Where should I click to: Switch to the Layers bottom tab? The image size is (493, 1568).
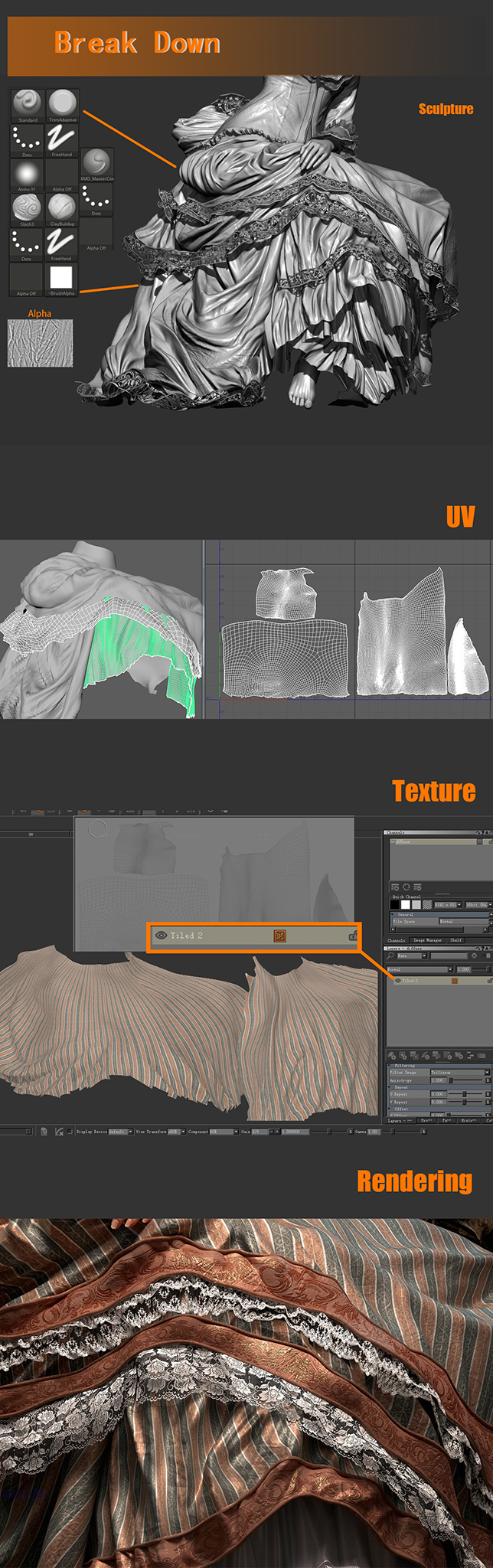pyautogui.click(x=400, y=1121)
